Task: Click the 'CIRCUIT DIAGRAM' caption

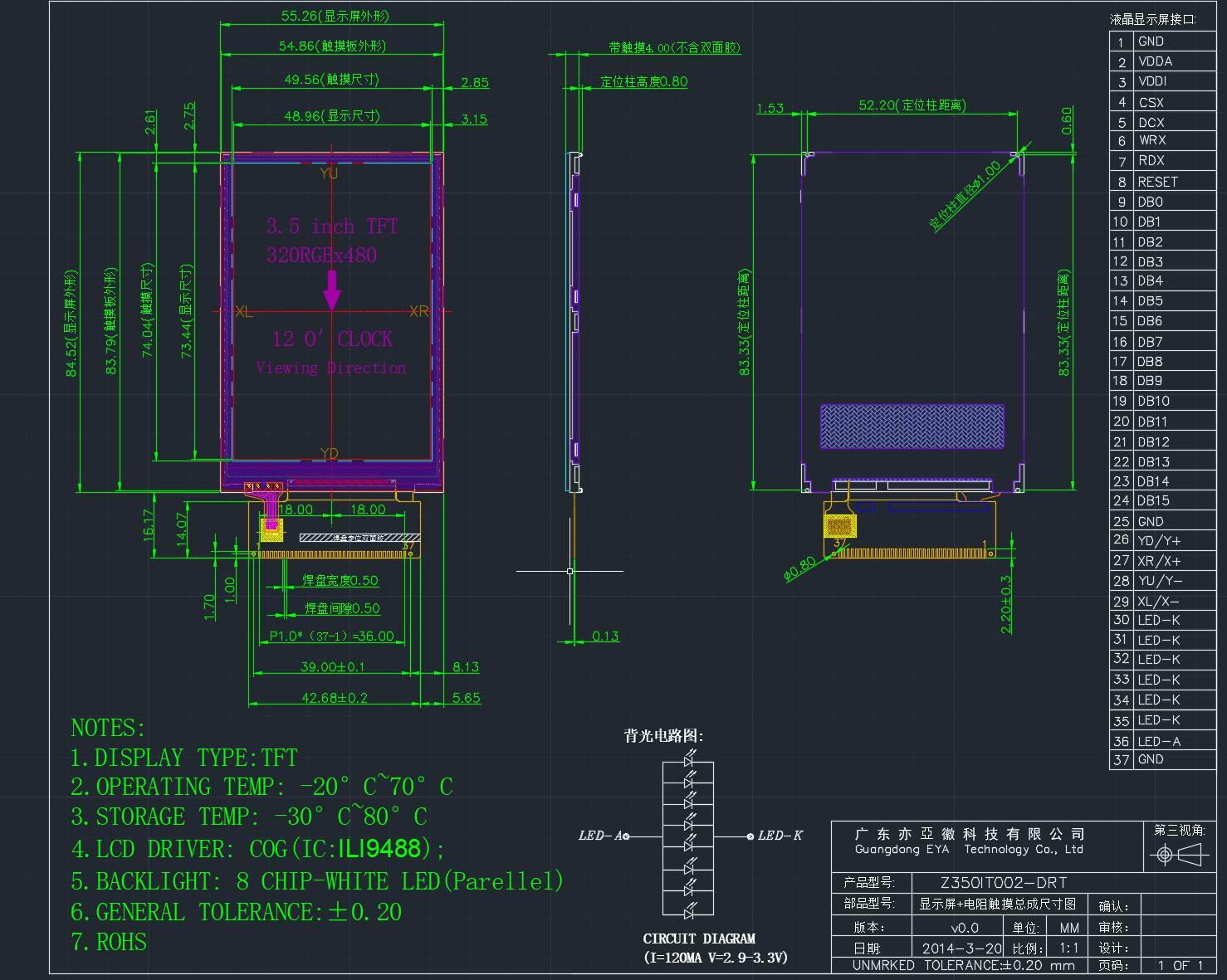Action: coord(699,939)
